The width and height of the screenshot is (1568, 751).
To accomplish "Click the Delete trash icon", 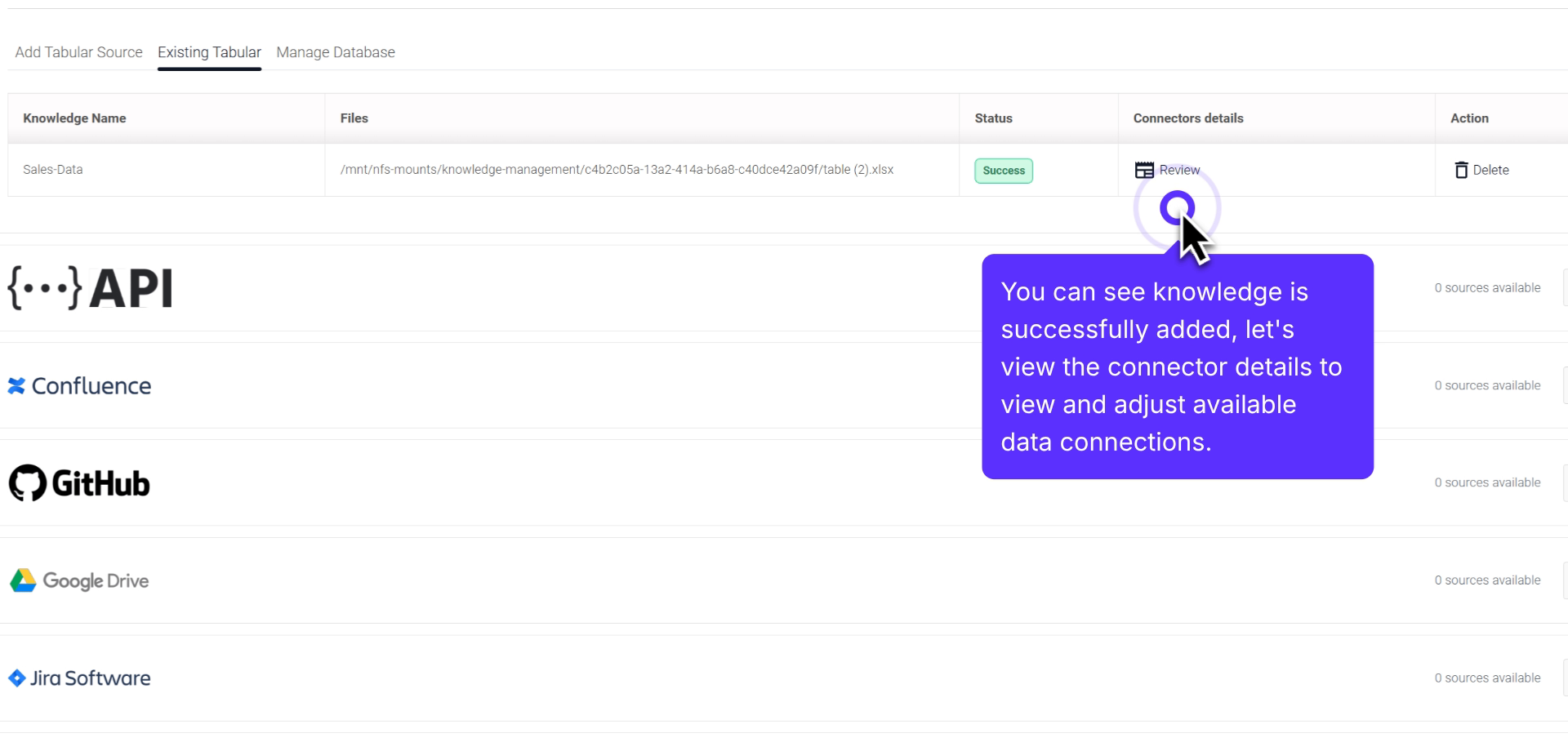I will pyautogui.click(x=1462, y=169).
